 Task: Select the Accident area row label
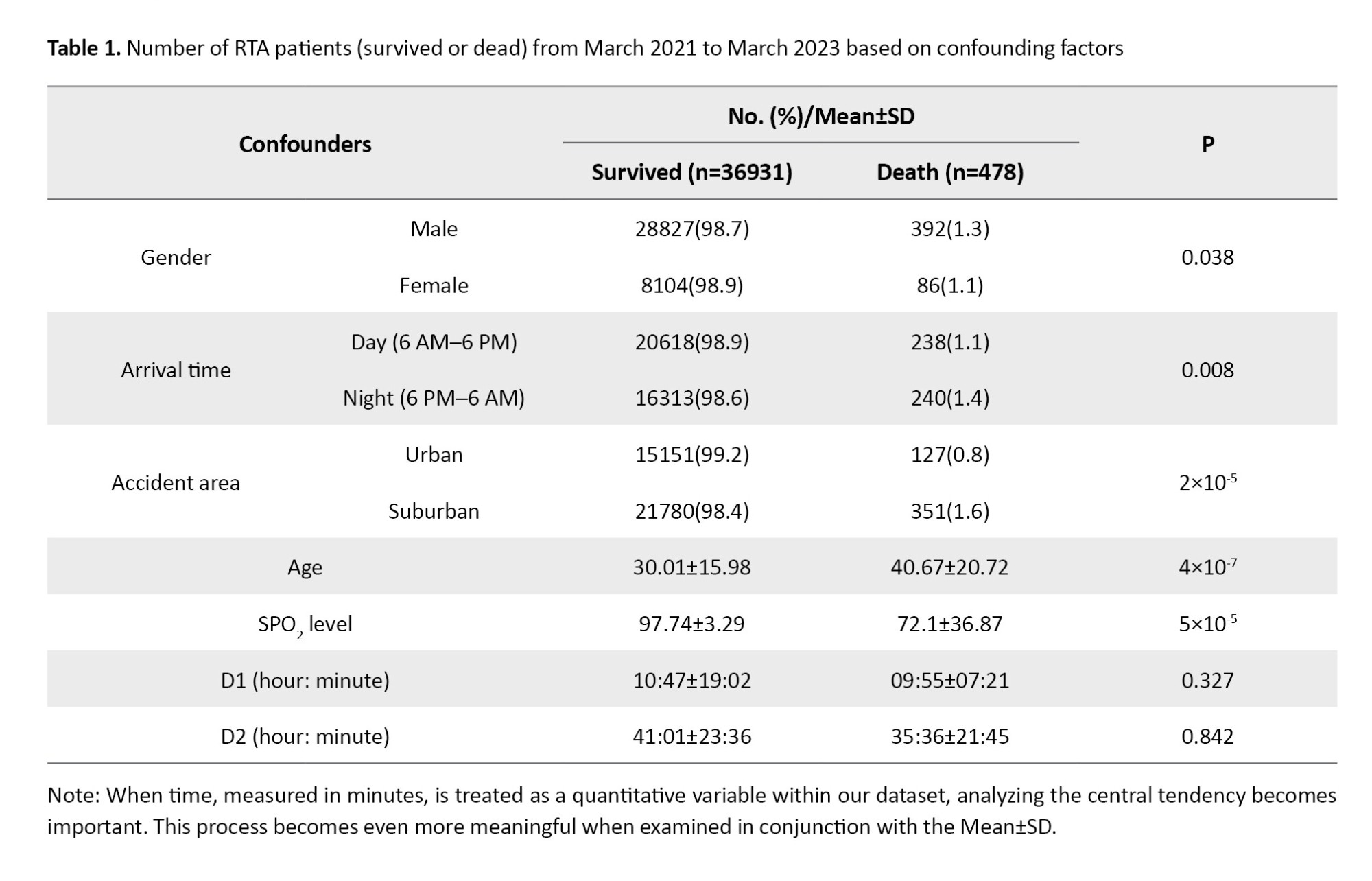[x=176, y=483]
